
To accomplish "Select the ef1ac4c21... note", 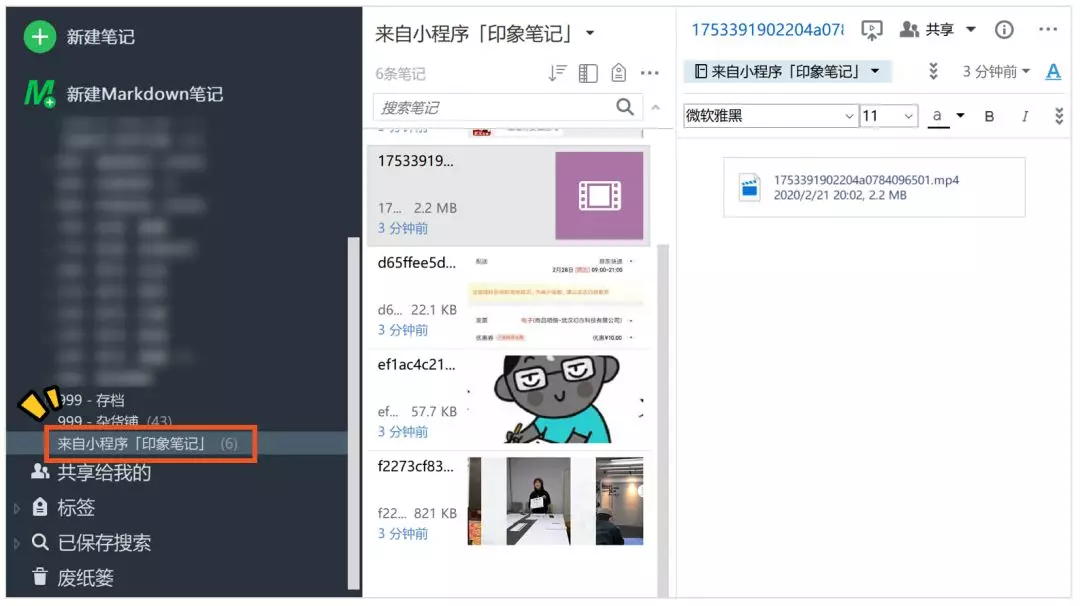I will click(x=508, y=399).
